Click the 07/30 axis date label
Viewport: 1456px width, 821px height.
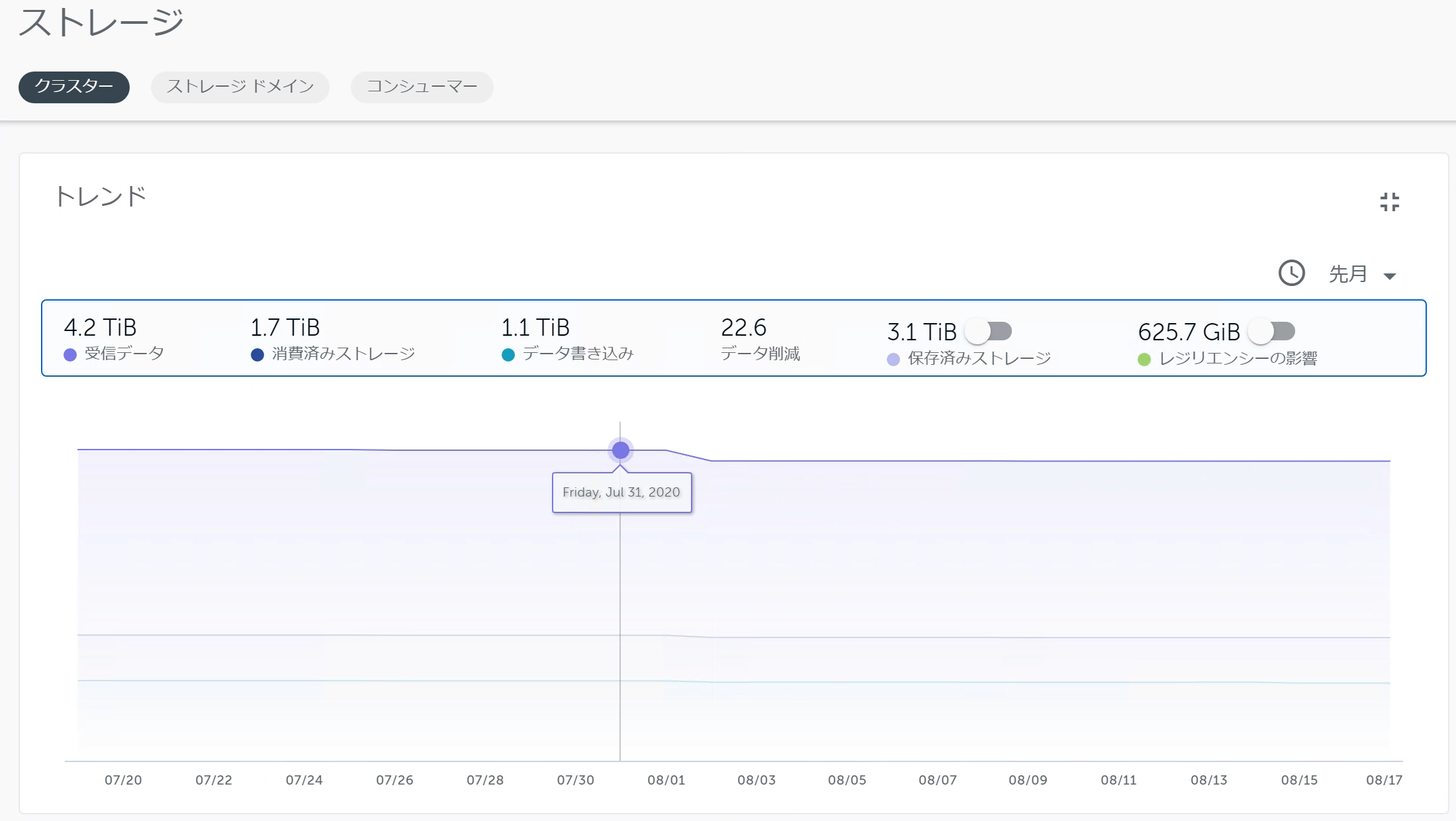tap(576, 780)
